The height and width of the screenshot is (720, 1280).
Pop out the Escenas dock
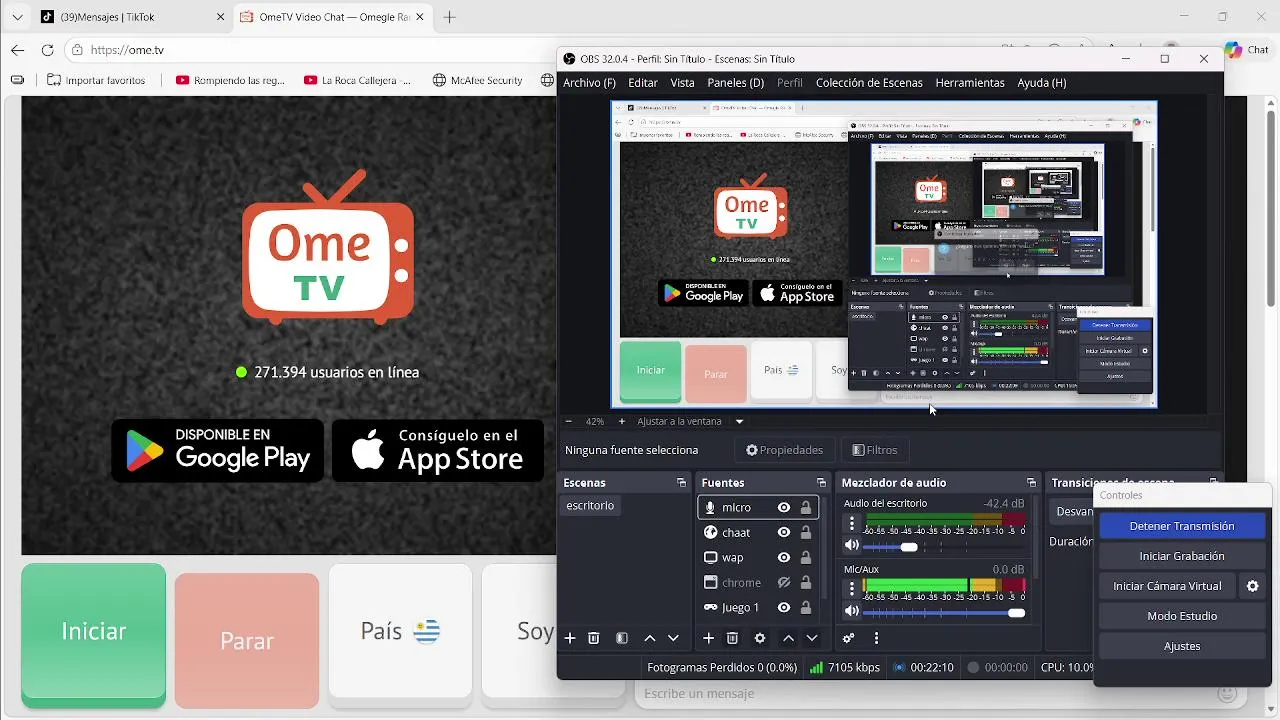point(681,483)
